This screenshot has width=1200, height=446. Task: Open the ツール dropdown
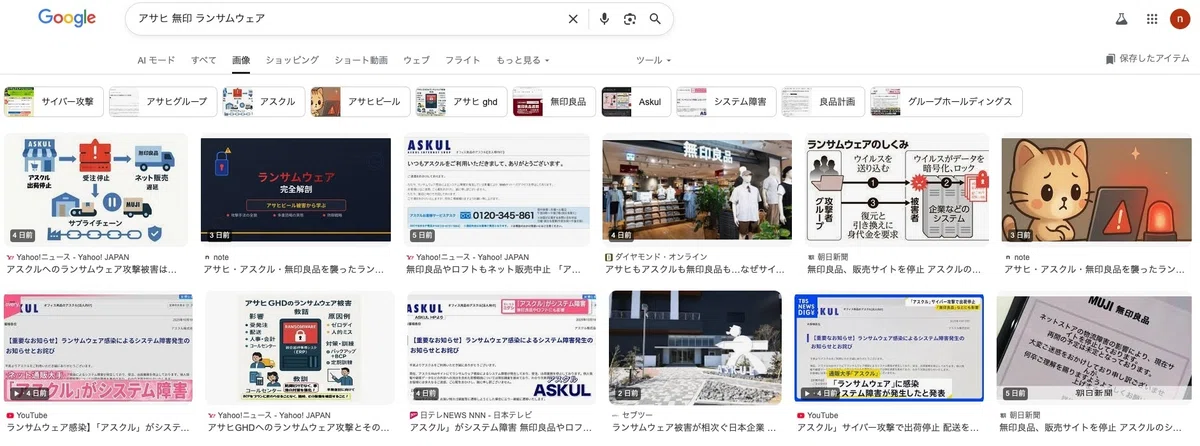[653, 60]
